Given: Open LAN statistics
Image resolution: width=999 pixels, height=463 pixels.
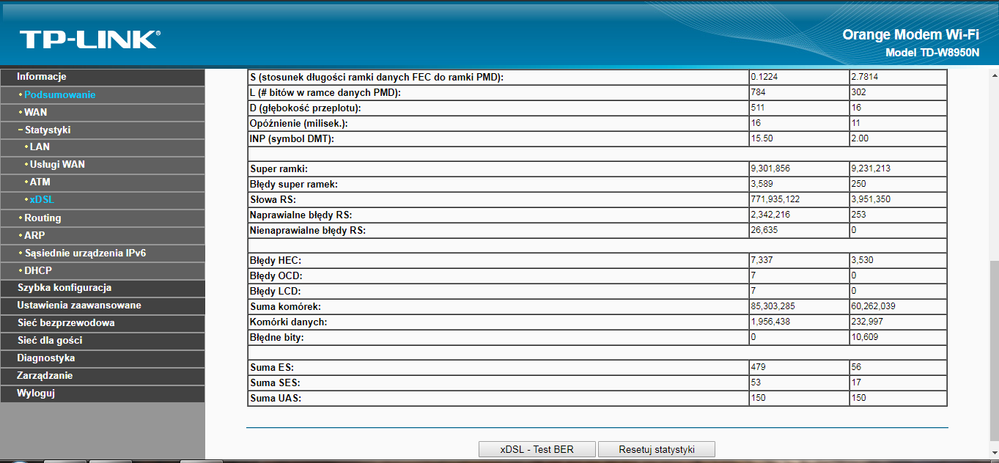Looking at the screenshot, I should pyautogui.click(x=40, y=147).
